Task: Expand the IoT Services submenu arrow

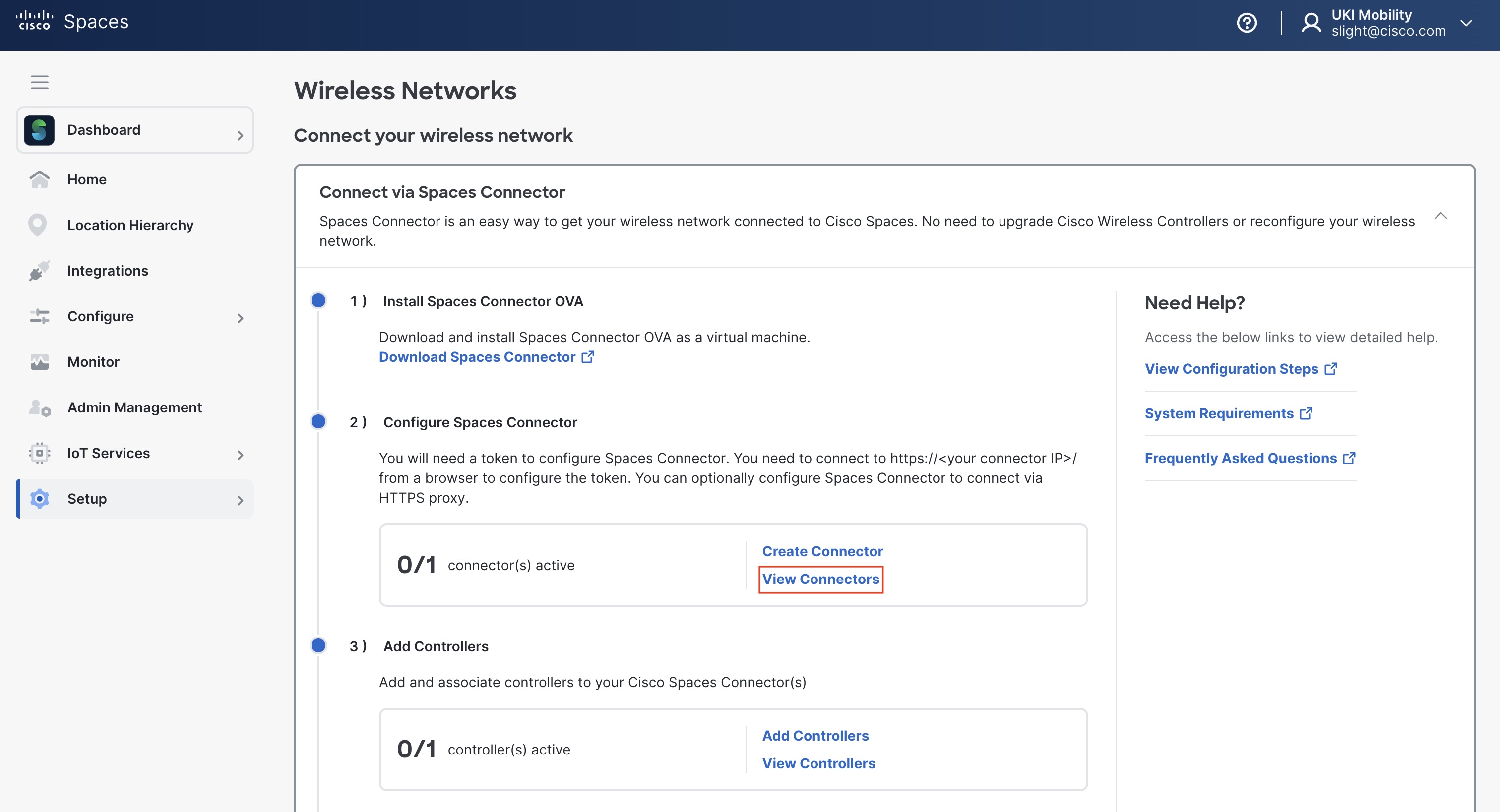Action: (x=240, y=455)
